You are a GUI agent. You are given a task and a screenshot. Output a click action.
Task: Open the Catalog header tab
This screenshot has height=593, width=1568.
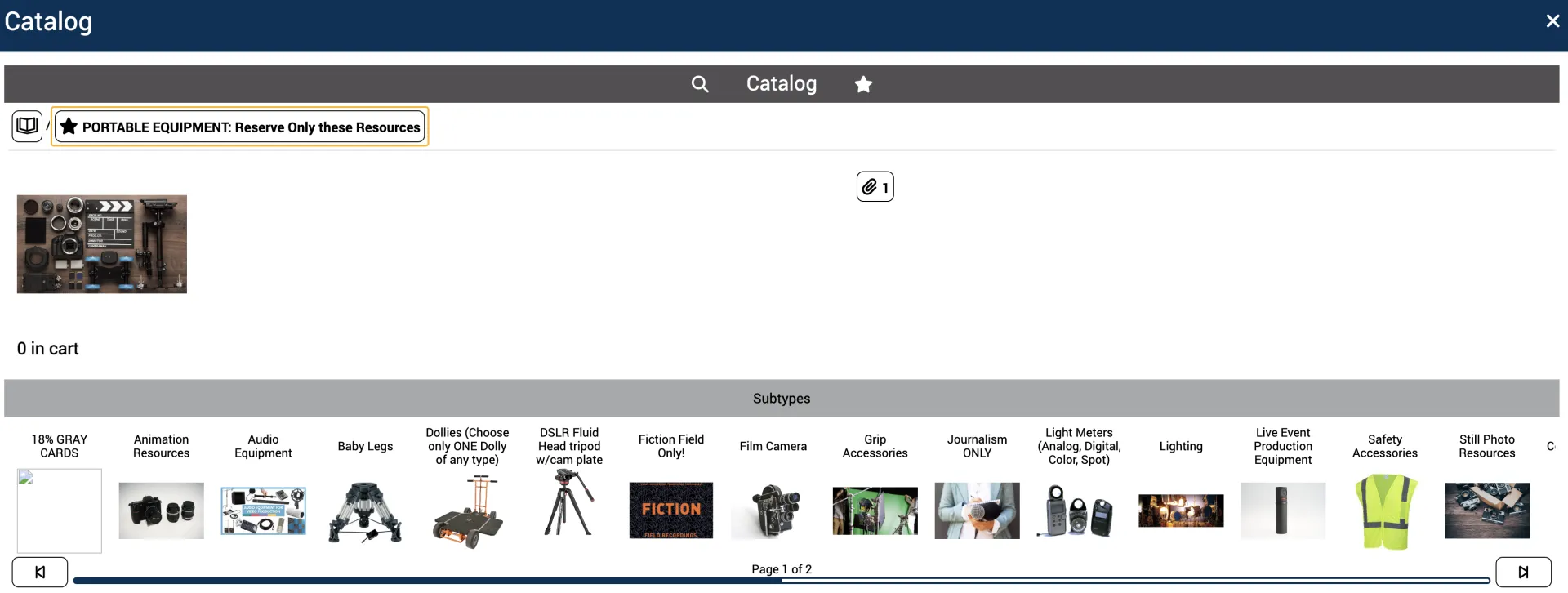[x=781, y=84]
